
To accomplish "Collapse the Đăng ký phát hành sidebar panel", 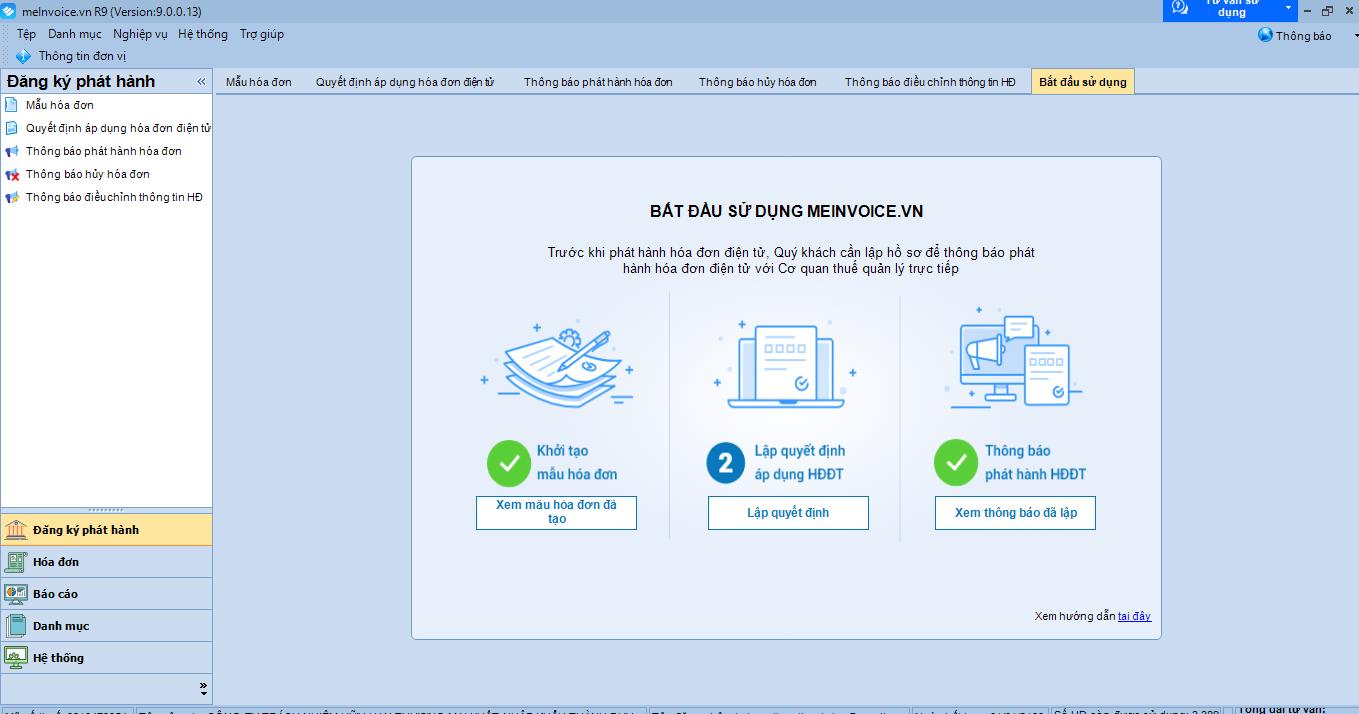I will click(x=201, y=82).
